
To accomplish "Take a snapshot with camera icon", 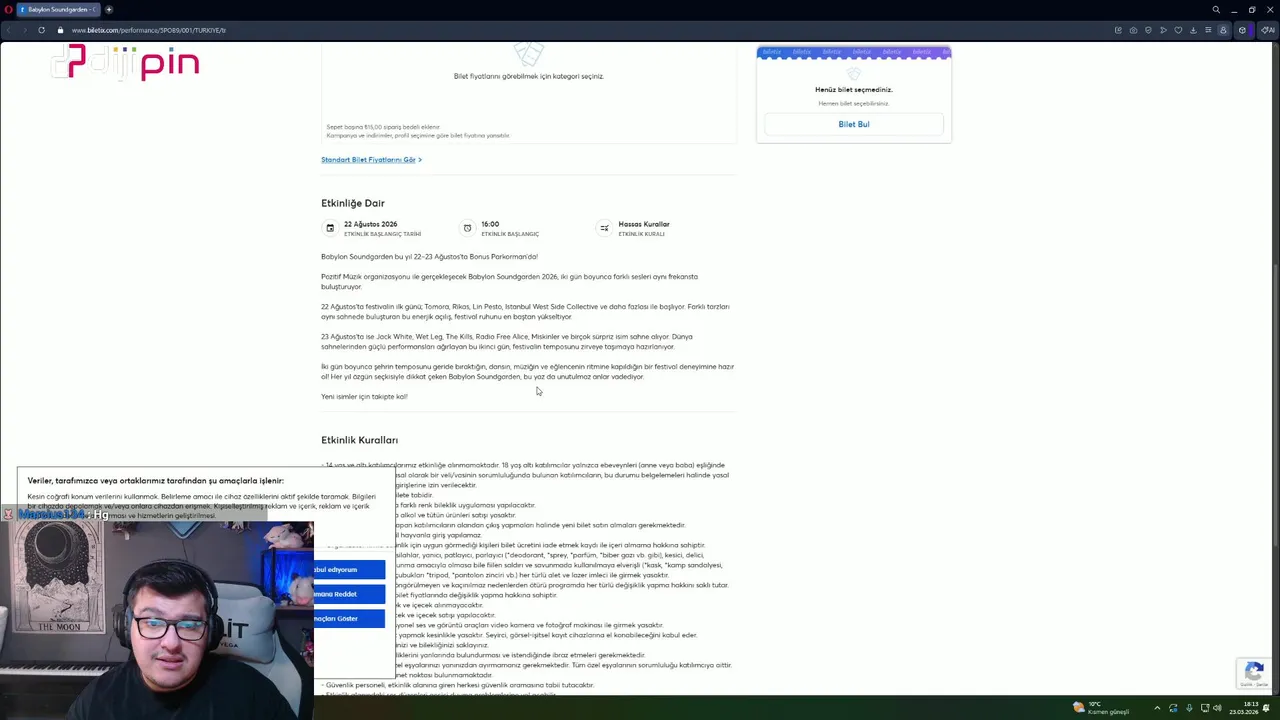I will [x=1133, y=30].
